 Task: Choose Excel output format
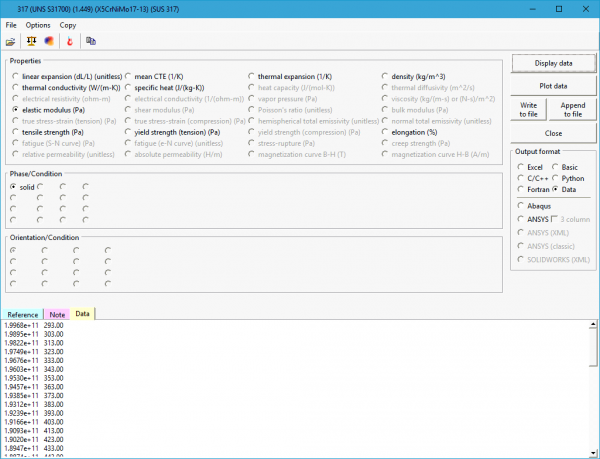[530, 167]
